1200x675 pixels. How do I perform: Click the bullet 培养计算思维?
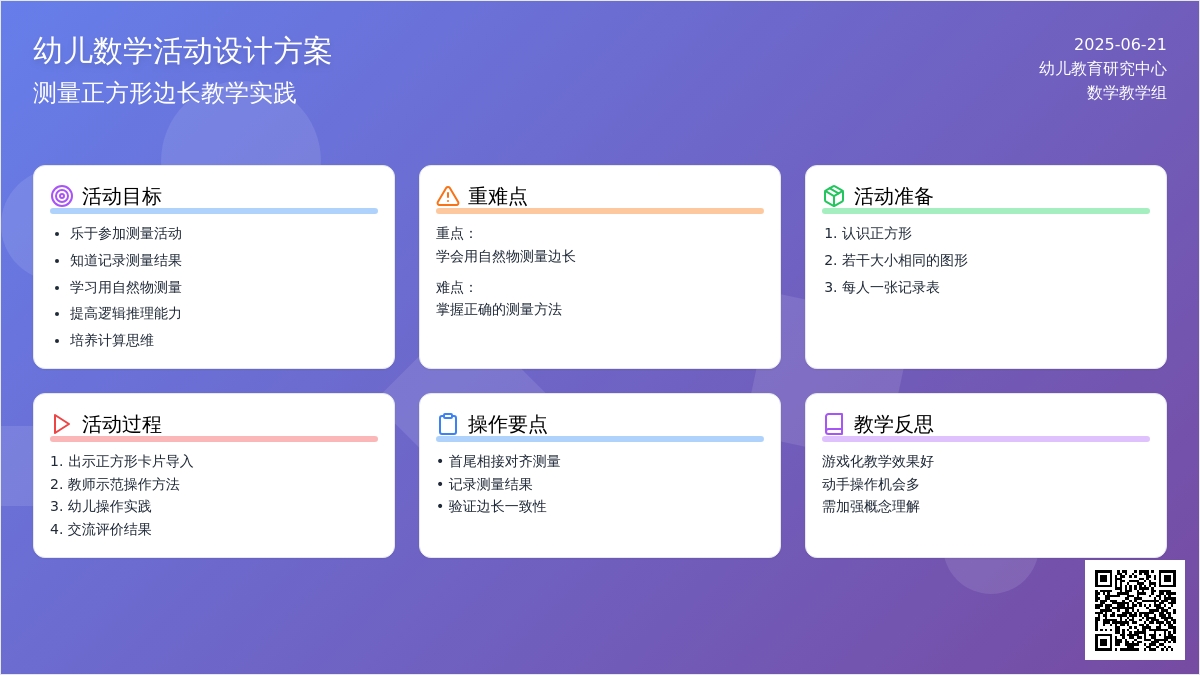click(112, 340)
